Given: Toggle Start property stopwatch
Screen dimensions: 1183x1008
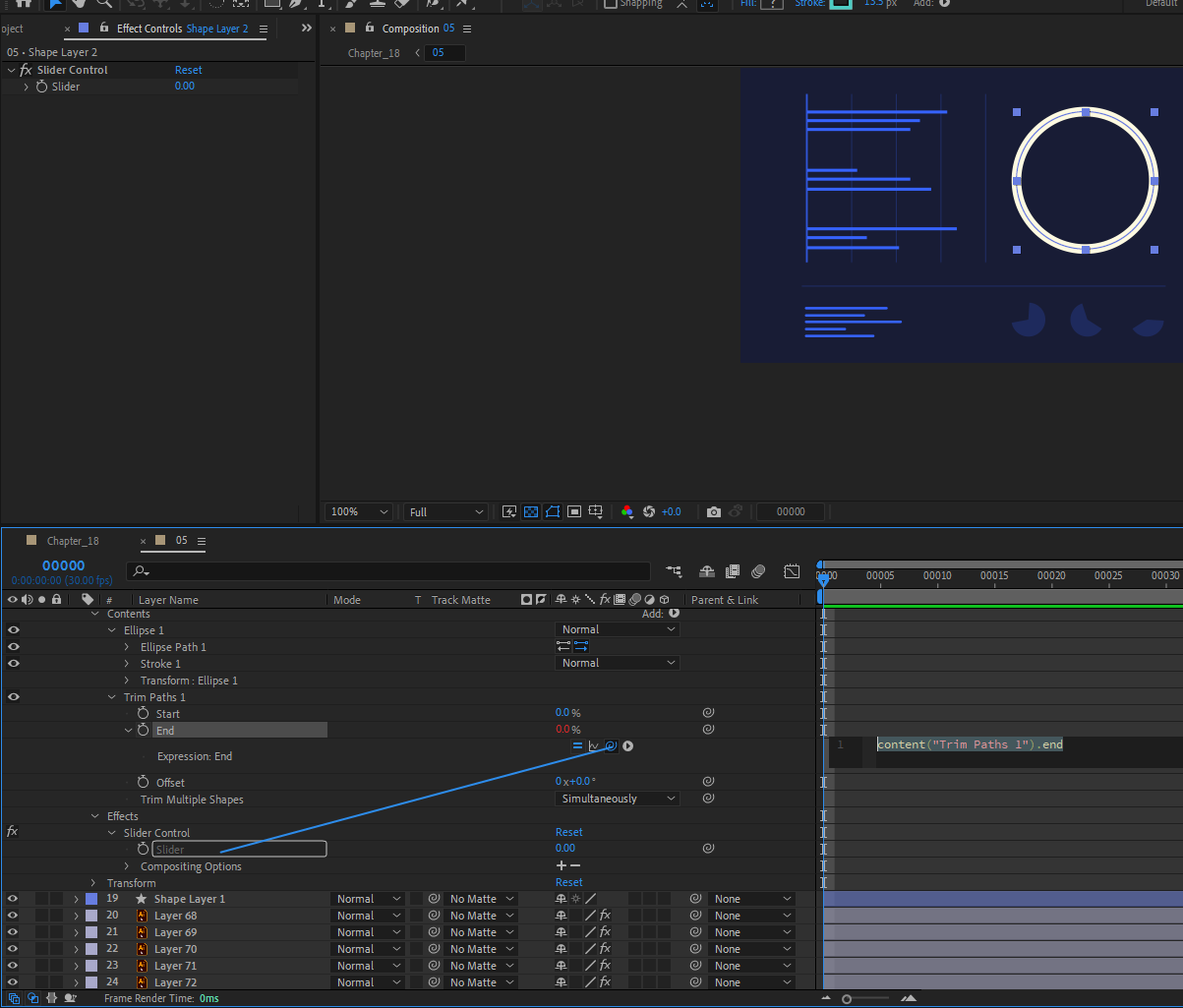Looking at the screenshot, I should click(144, 713).
